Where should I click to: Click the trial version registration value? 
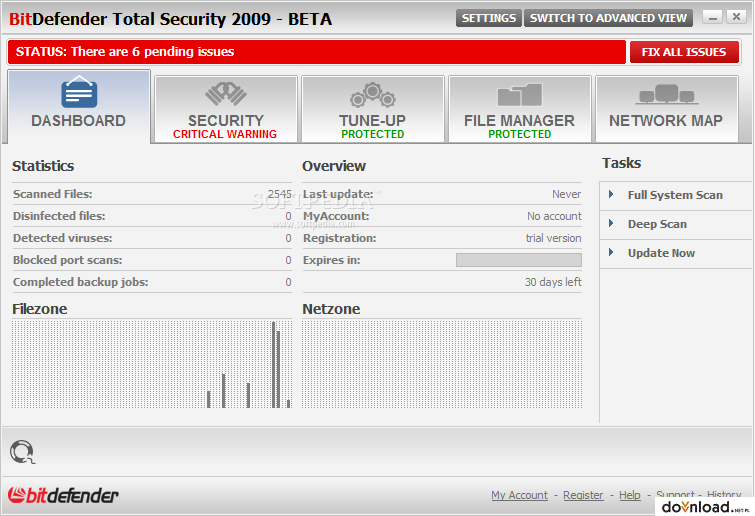tap(553, 238)
